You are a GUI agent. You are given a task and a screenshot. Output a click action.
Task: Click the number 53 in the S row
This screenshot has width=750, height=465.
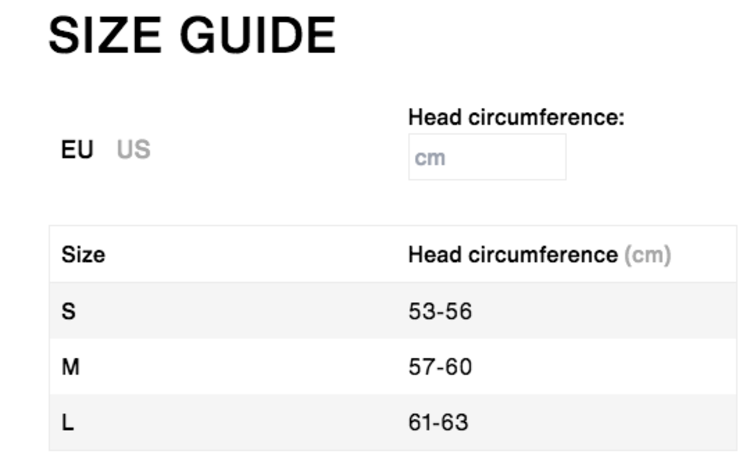click(421, 311)
